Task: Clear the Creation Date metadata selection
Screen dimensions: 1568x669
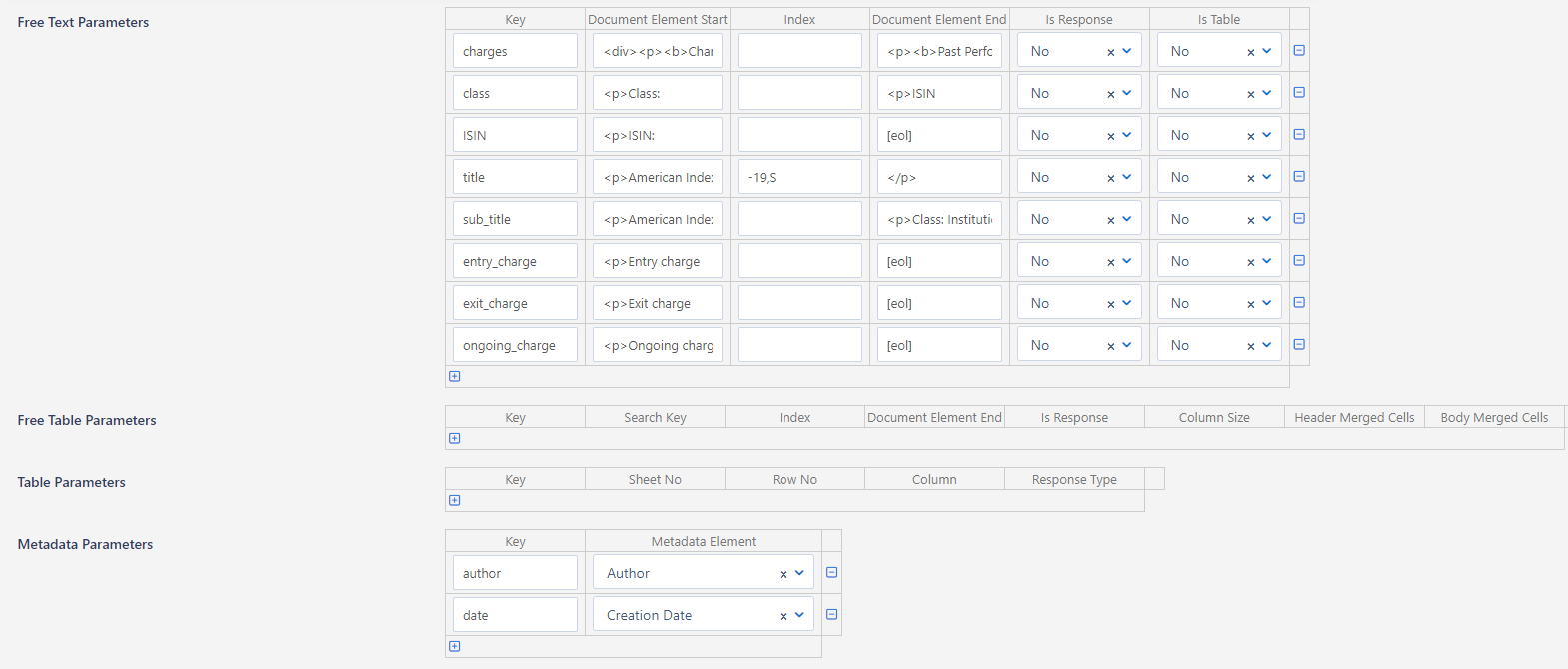Action: pyautogui.click(x=784, y=616)
